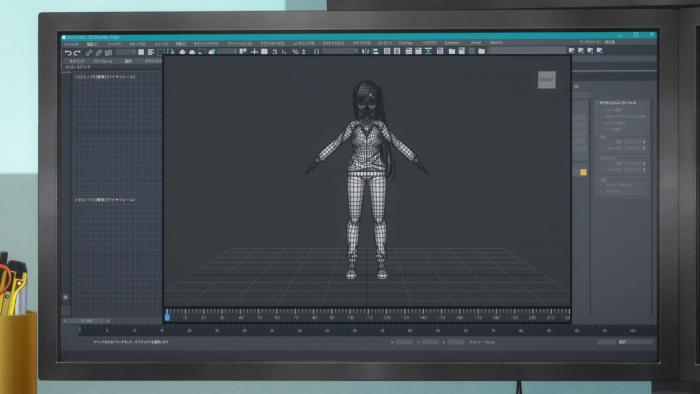Tick the second checkbox in the right rollout
This screenshot has width=700, height=394.
tap(602, 116)
